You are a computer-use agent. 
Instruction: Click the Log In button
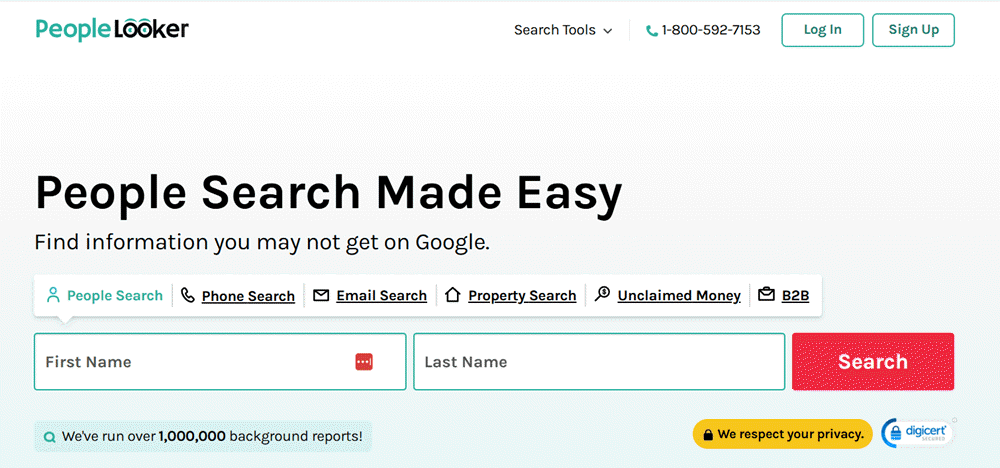click(822, 30)
